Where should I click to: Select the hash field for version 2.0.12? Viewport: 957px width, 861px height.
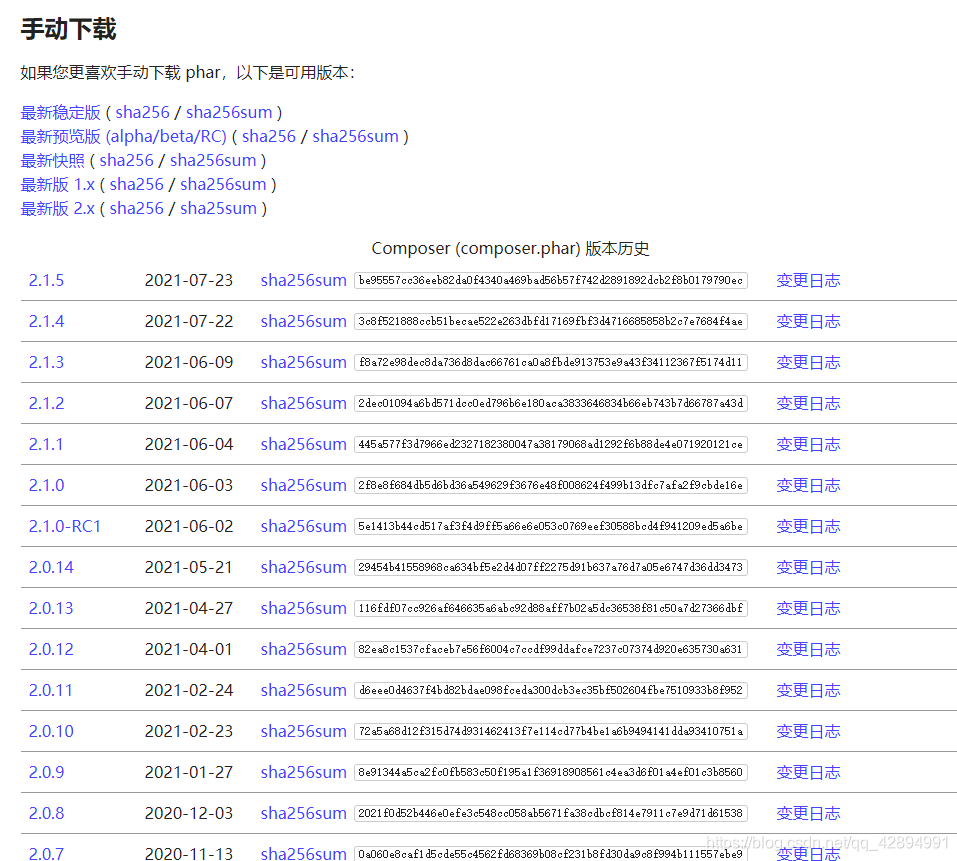tap(551, 649)
